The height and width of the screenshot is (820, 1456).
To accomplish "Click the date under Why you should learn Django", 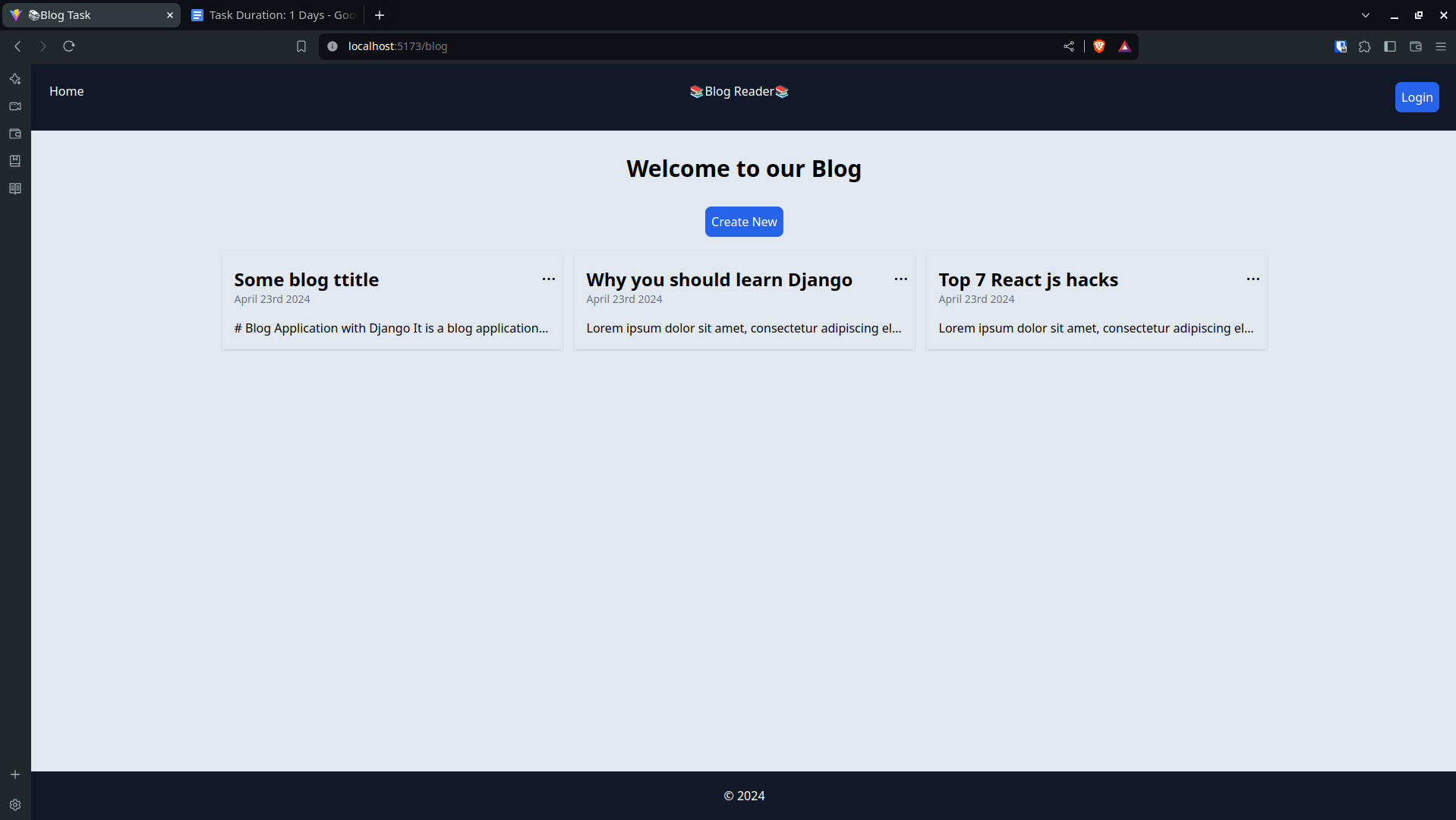I will tap(624, 299).
